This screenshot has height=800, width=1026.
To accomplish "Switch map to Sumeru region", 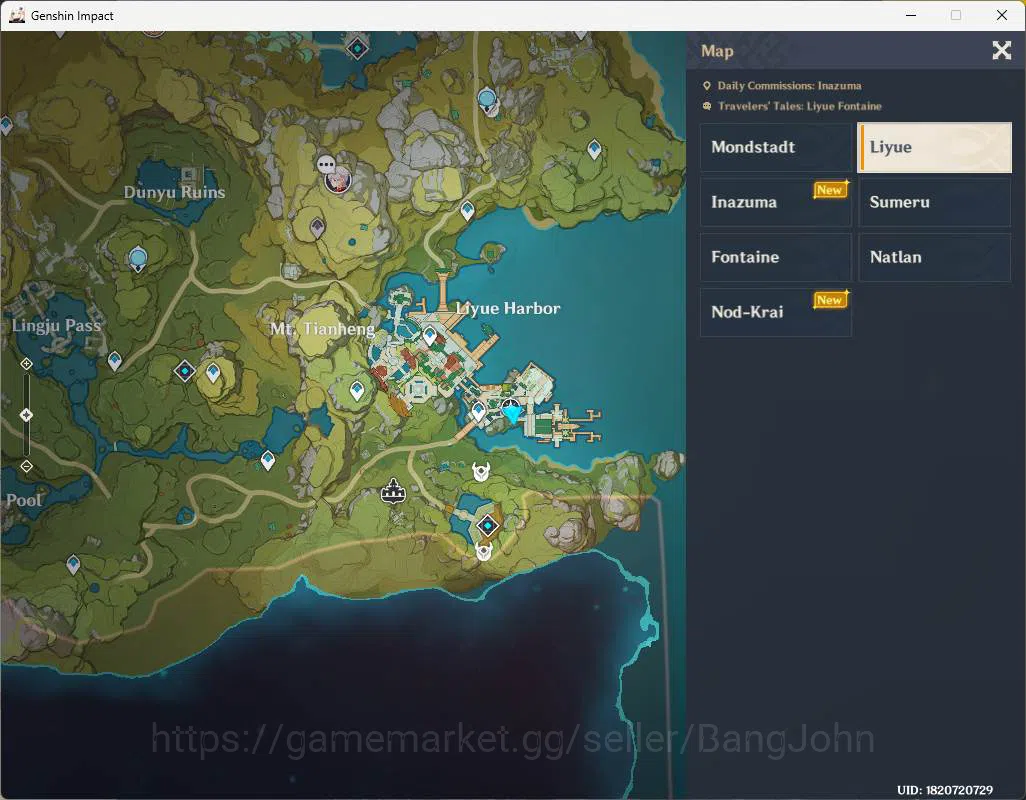I will click(934, 202).
